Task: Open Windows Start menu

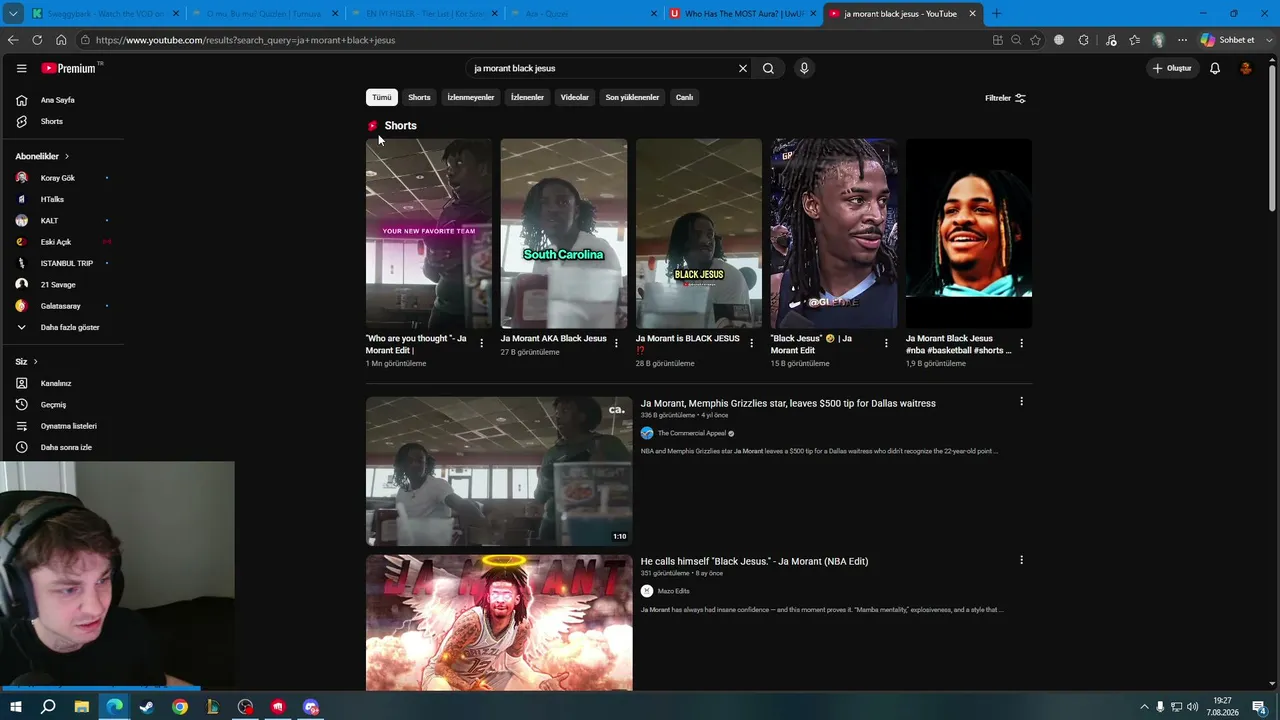Action: [15, 707]
